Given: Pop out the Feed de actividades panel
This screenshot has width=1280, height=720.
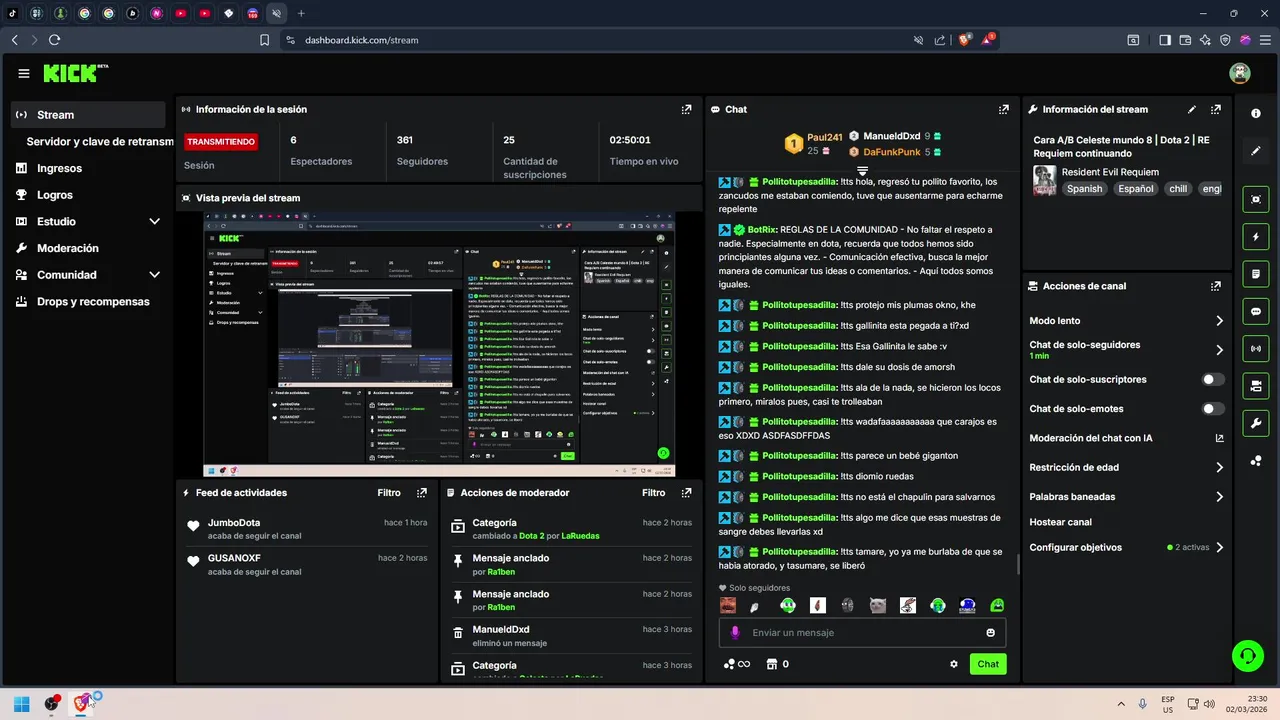Looking at the screenshot, I should coord(422,493).
